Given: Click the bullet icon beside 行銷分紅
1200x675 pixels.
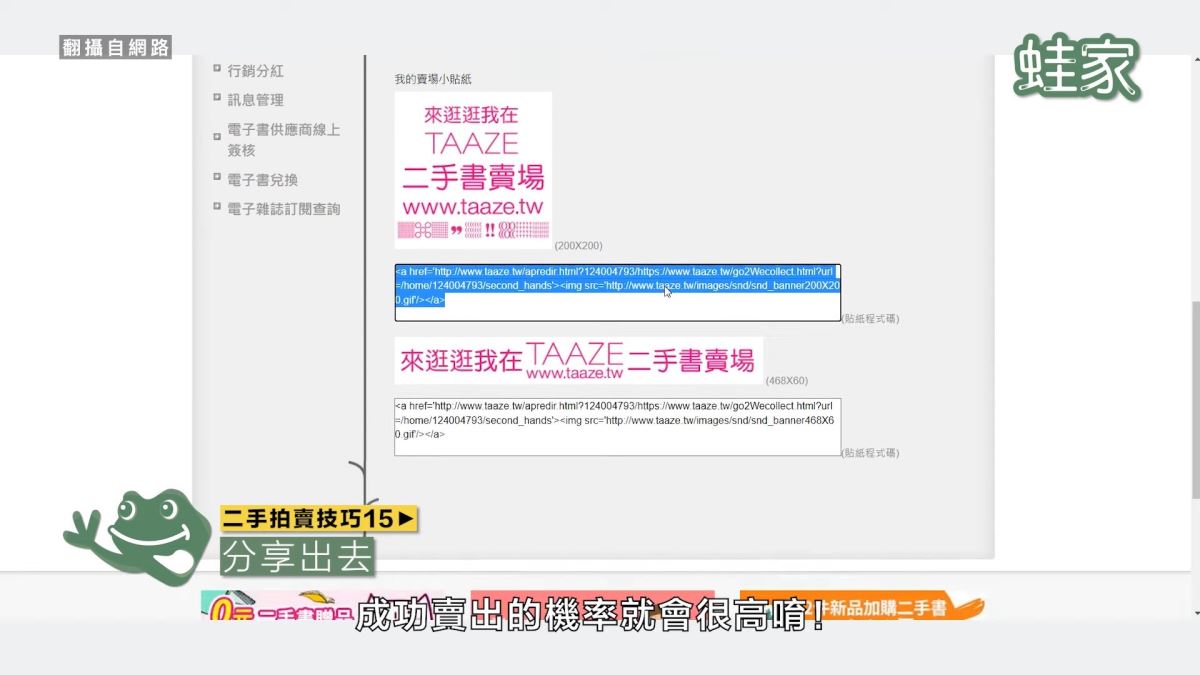Looking at the screenshot, I should tap(217, 69).
